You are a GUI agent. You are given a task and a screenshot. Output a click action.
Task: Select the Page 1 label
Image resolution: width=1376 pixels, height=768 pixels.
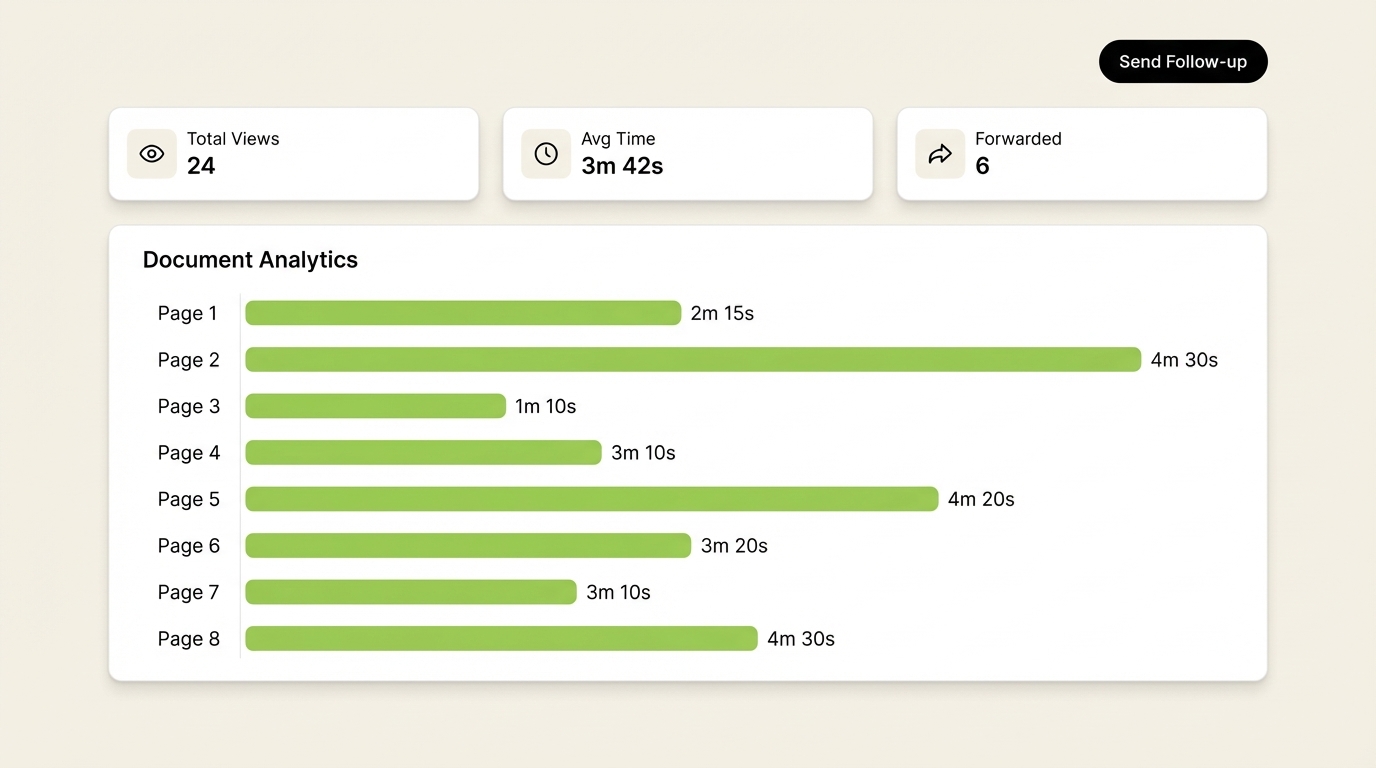(x=187, y=313)
